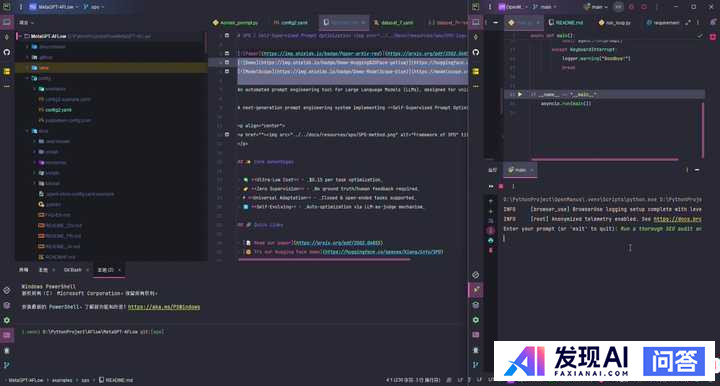Open the MetaGPT-AFlow project switcher dropdown
Viewport: 720px width, 386px height.
(x=54, y=7)
